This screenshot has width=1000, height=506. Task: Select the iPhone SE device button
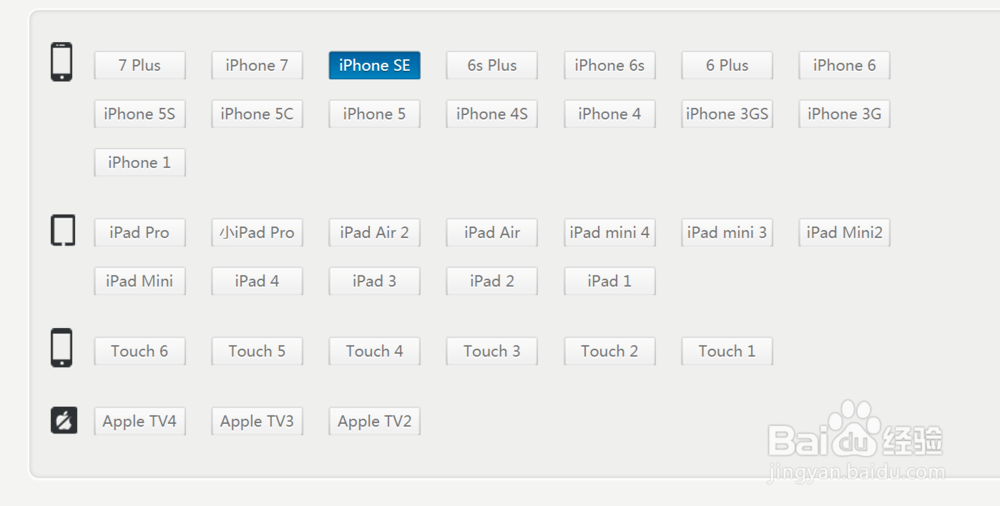(x=374, y=65)
